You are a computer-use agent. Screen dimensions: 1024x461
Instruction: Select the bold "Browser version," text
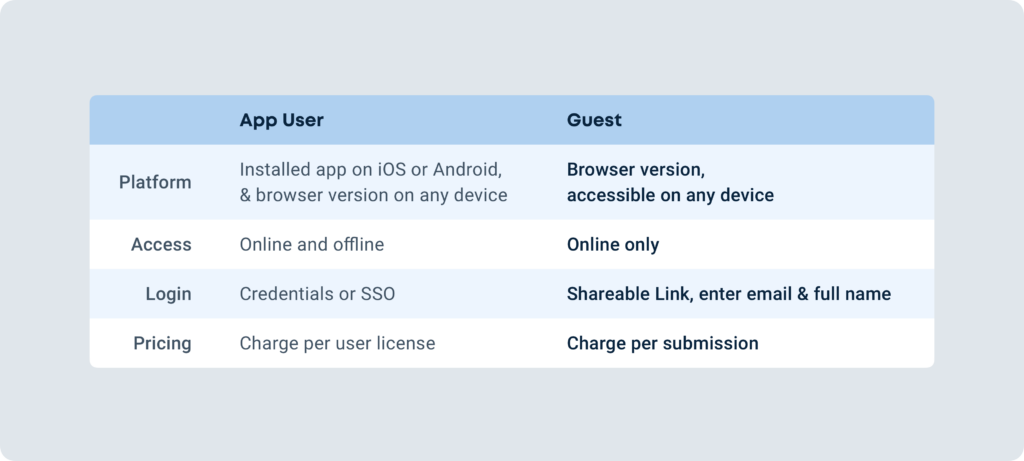(635, 169)
